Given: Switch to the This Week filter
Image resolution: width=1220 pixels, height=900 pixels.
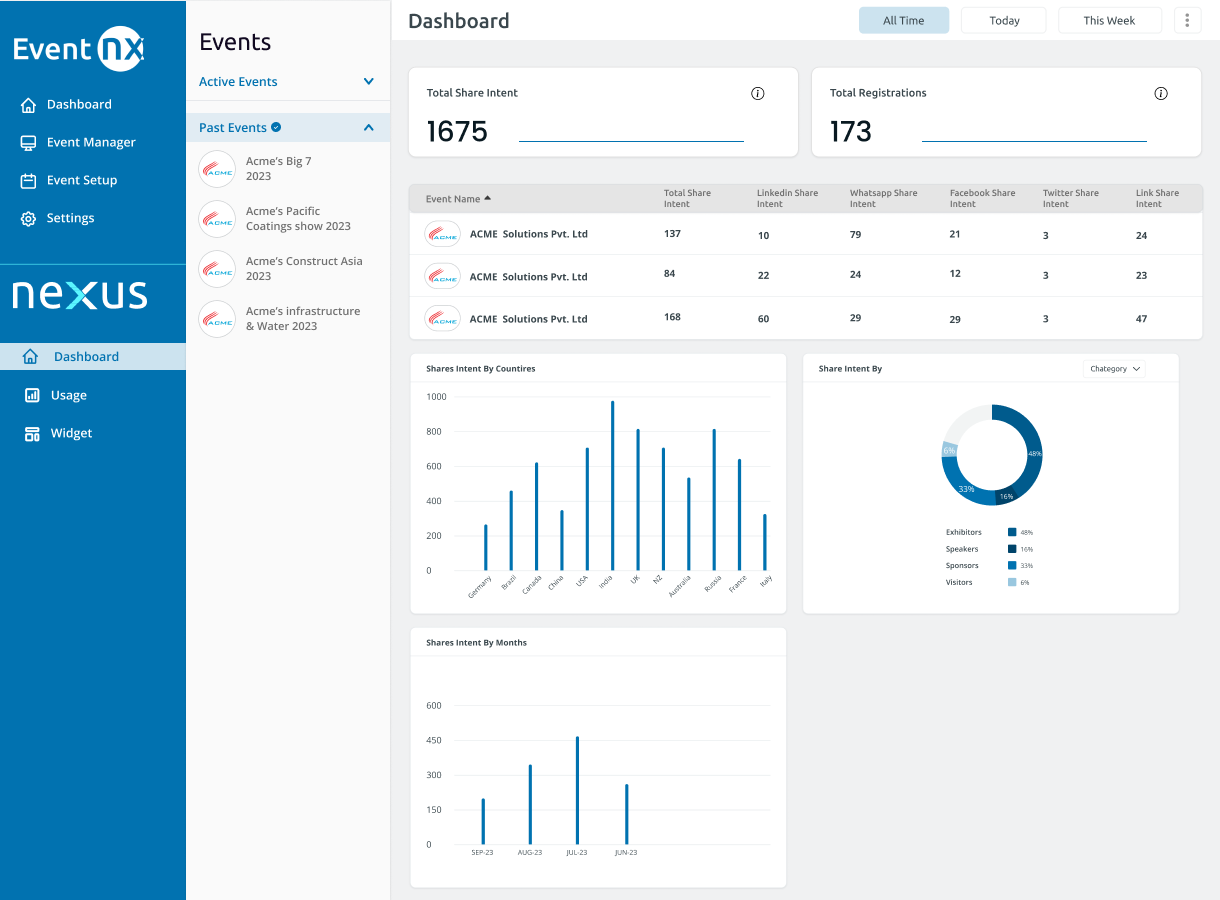Looking at the screenshot, I should 1109,21.
